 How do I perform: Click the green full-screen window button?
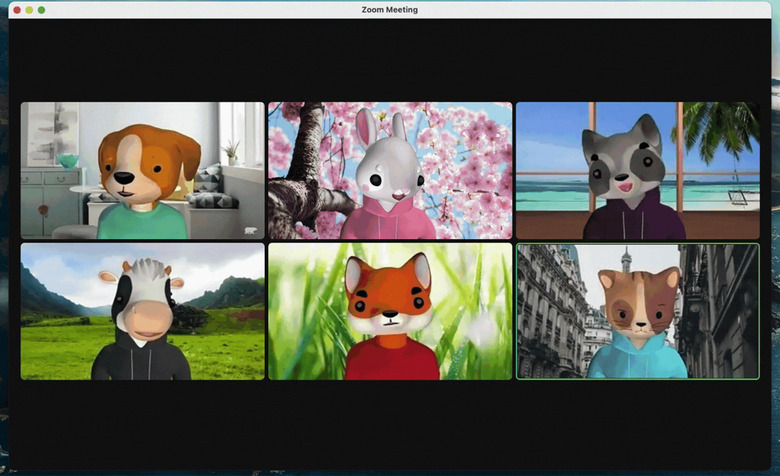point(41,10)
